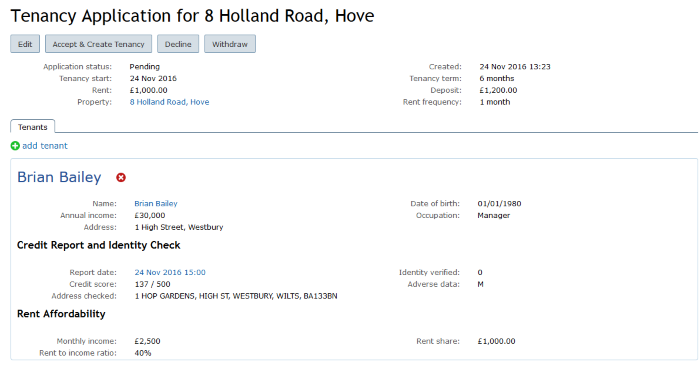Switch to the Tenants tab
Image resolution: width=700 pixels, height=365 pixels.
33,127
